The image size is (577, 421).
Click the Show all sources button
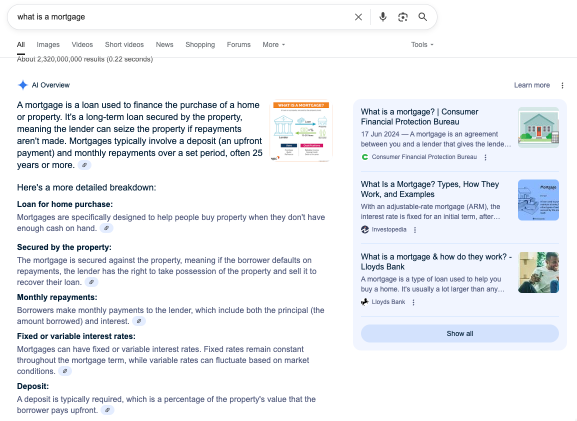point(460,333)
